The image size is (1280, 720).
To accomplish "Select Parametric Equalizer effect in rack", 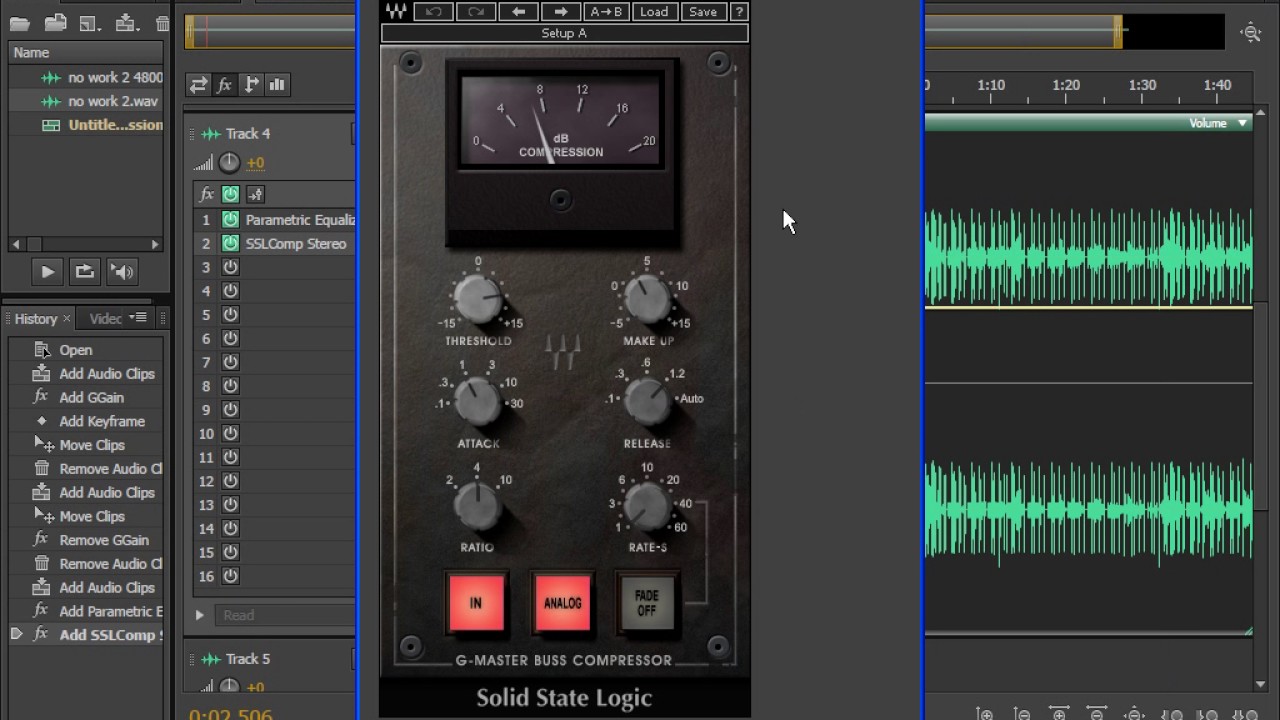I will coord(300,220).
